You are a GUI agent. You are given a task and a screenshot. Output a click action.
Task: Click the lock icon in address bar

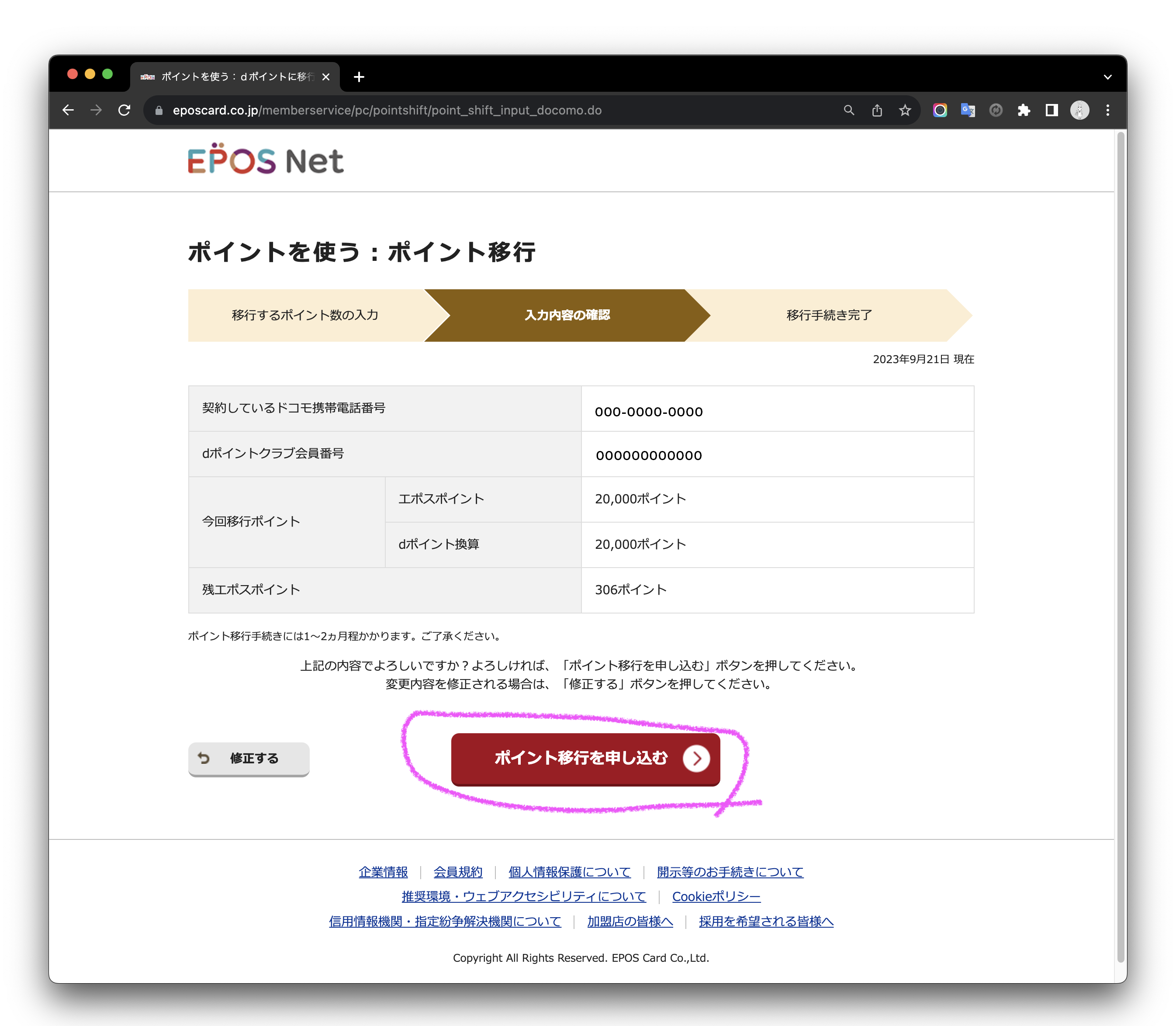tap(159, 111)
